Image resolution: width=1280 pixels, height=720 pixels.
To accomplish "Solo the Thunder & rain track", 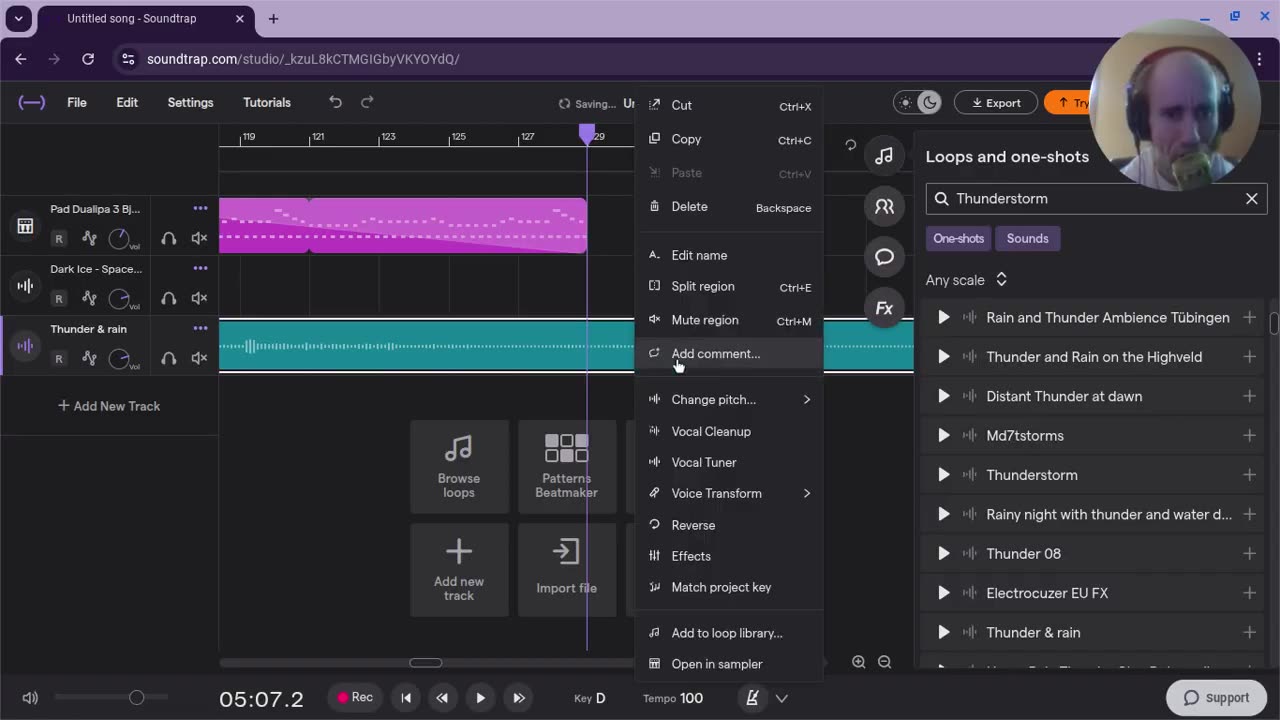I will pyautogui.click(x=169, y=358).
